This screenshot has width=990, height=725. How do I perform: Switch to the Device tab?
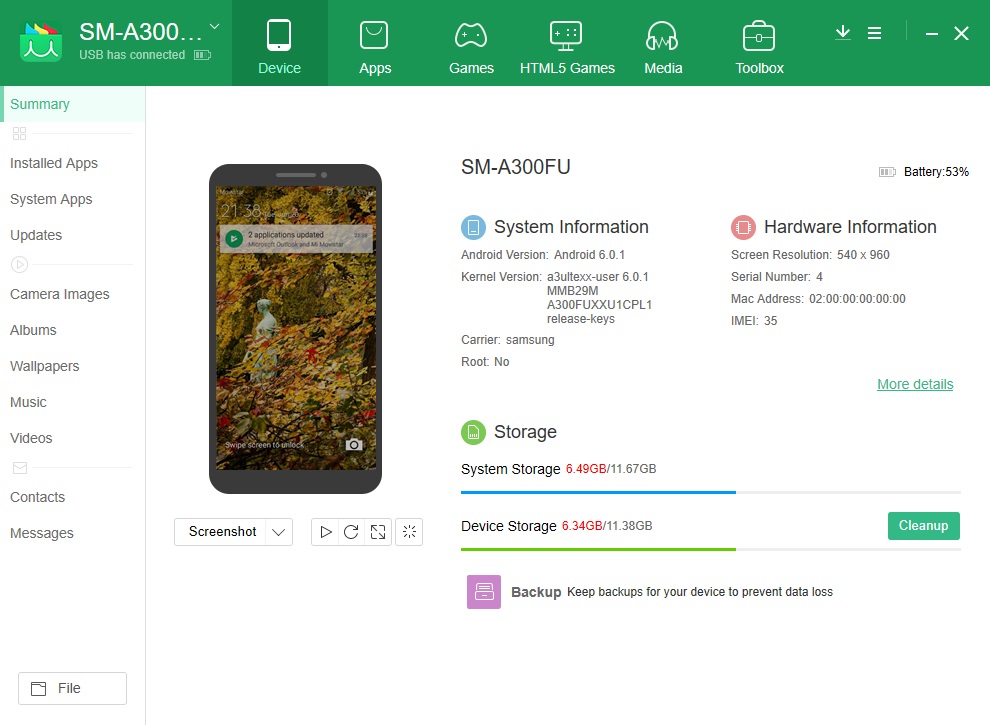pos(279,43)
